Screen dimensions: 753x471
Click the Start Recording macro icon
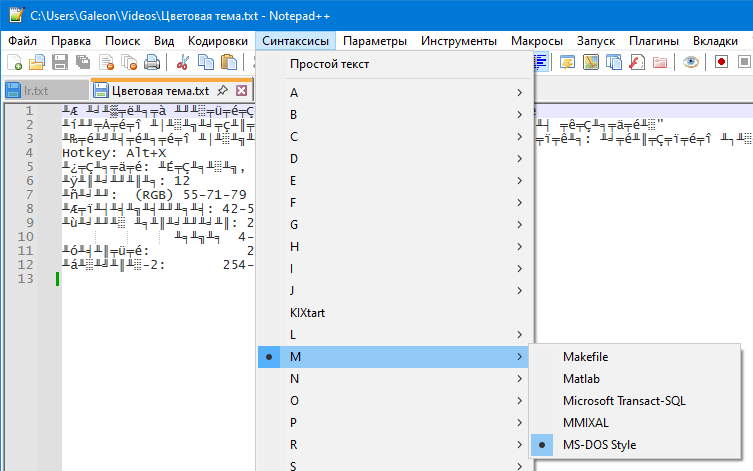click(x=722, y=62)
